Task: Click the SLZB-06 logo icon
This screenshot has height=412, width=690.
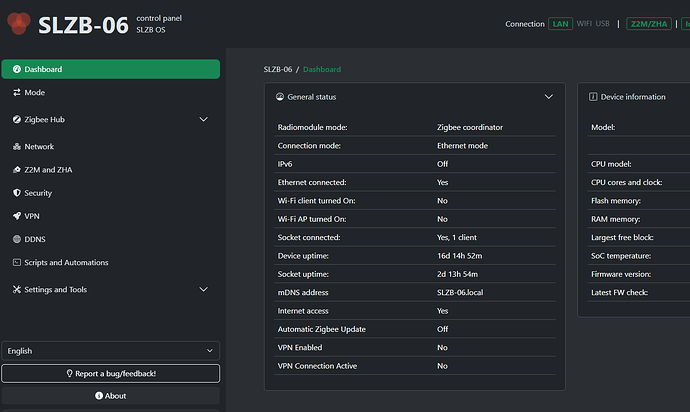Action: 17,23
